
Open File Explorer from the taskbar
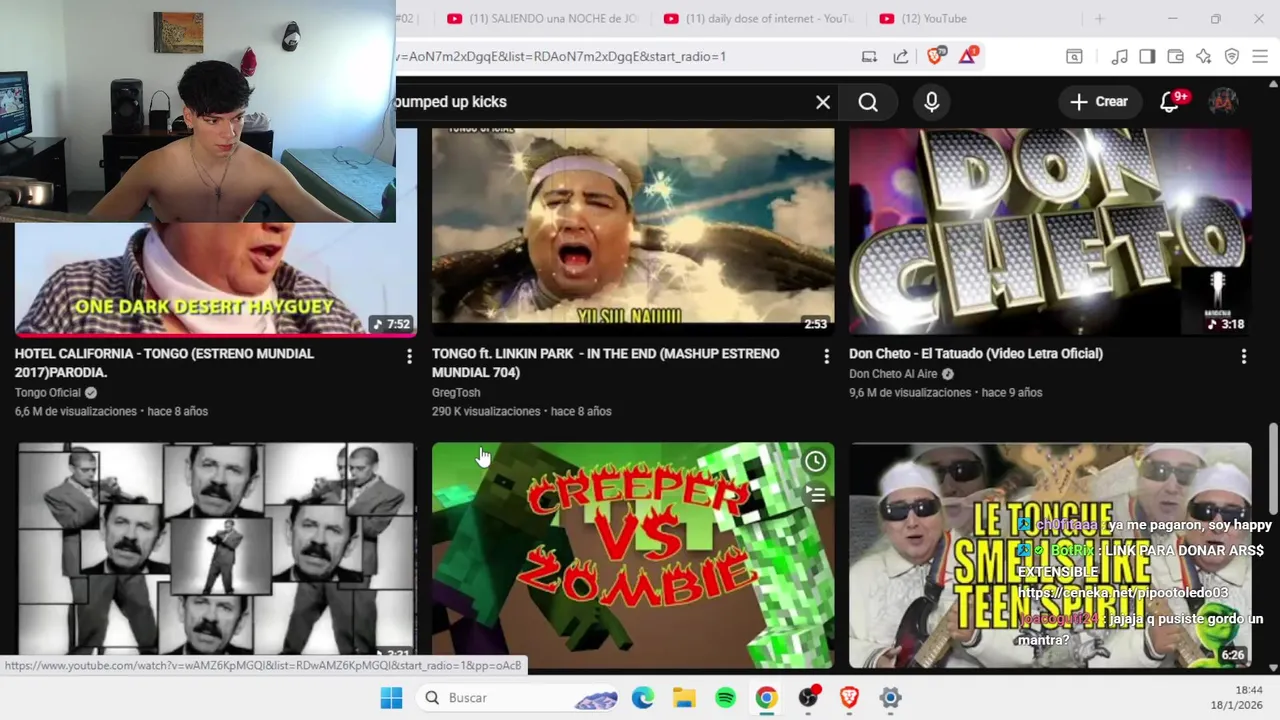pos(684,698)
